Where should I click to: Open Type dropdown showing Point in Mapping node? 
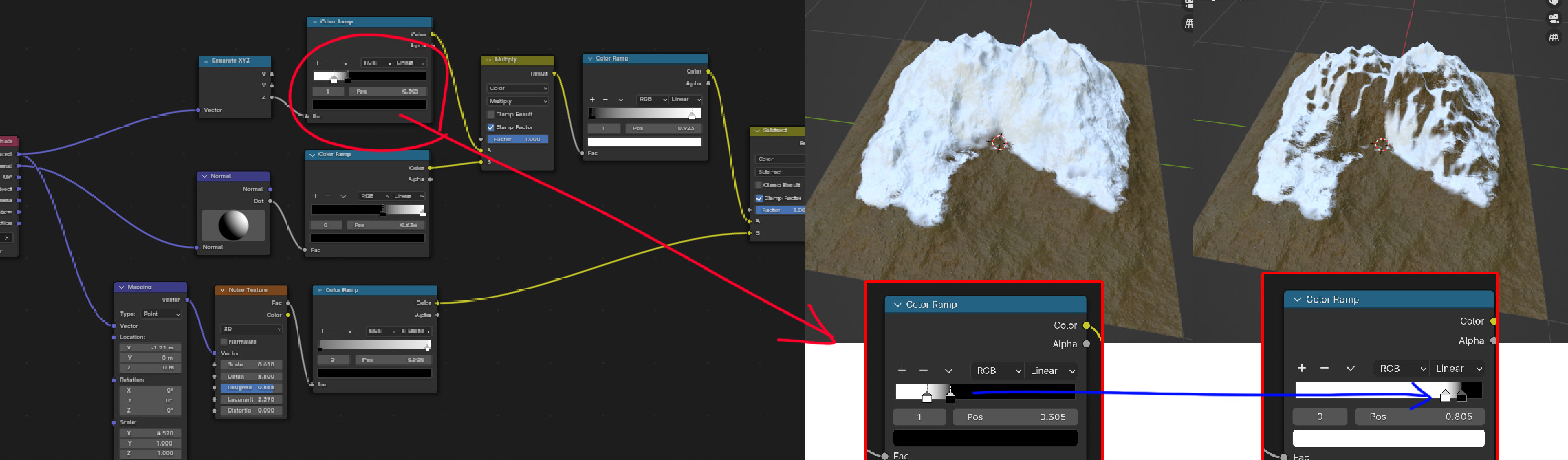(161, 314)
